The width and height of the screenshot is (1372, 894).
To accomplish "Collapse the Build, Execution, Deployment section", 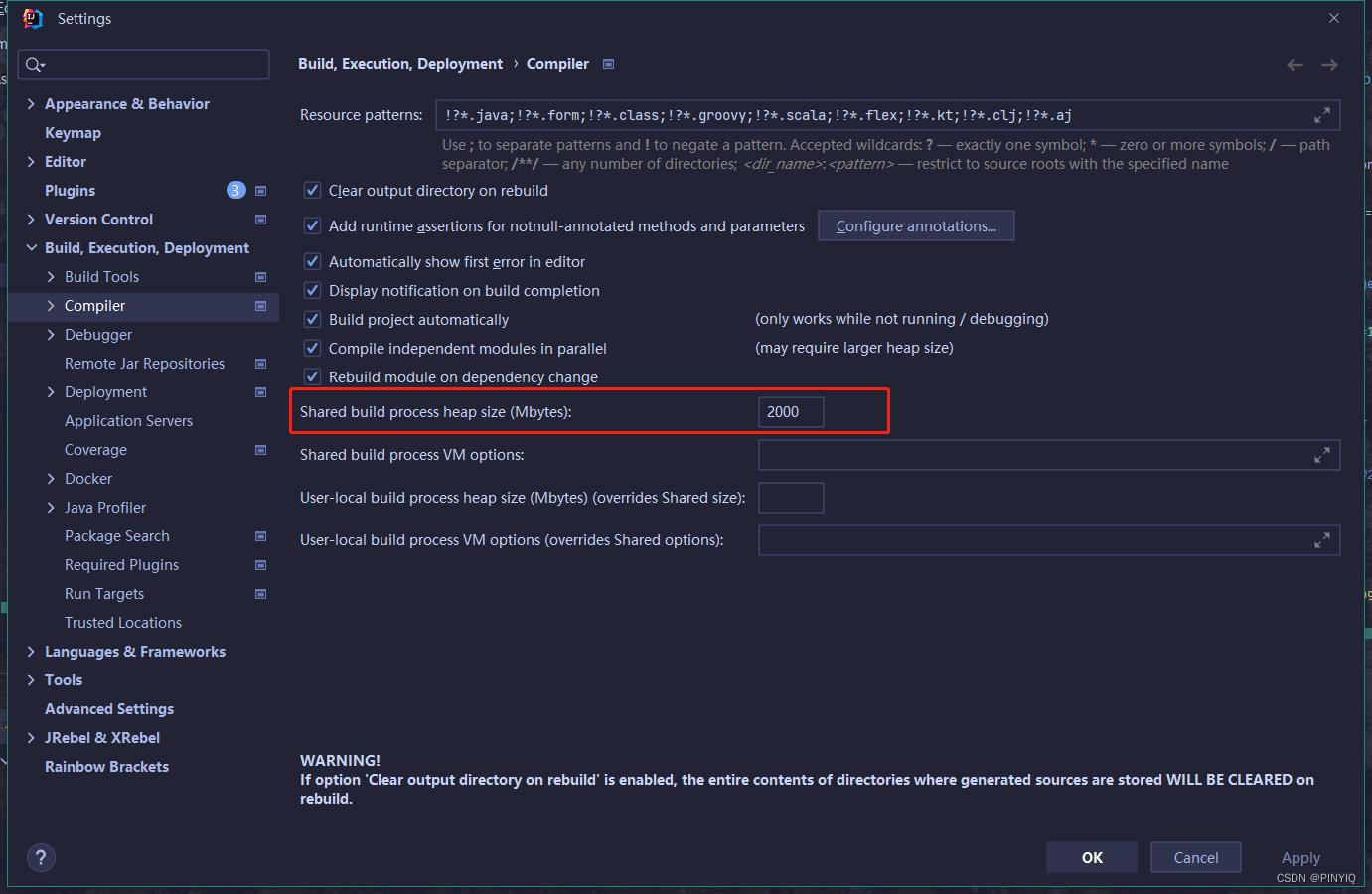I will (30, 247).
